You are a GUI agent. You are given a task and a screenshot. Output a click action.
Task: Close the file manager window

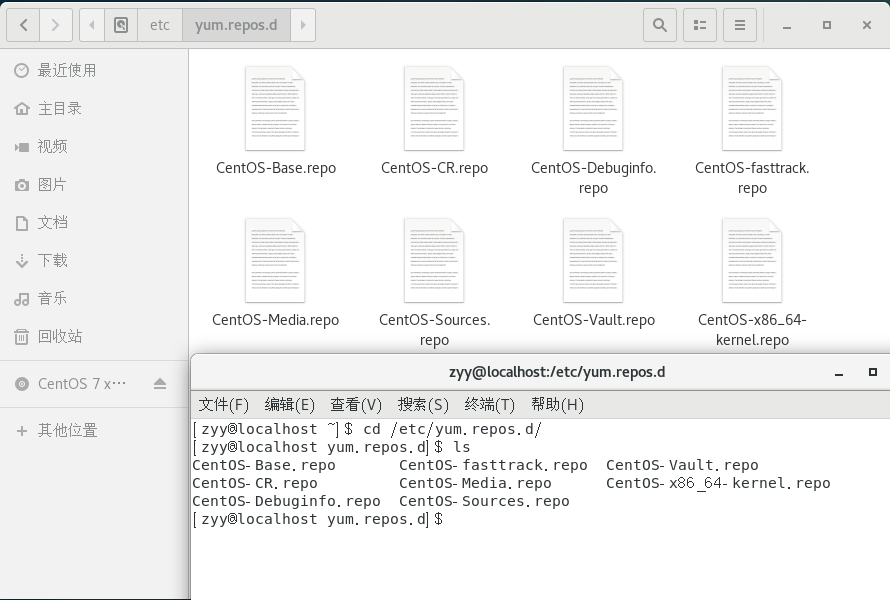pos(867,25)
